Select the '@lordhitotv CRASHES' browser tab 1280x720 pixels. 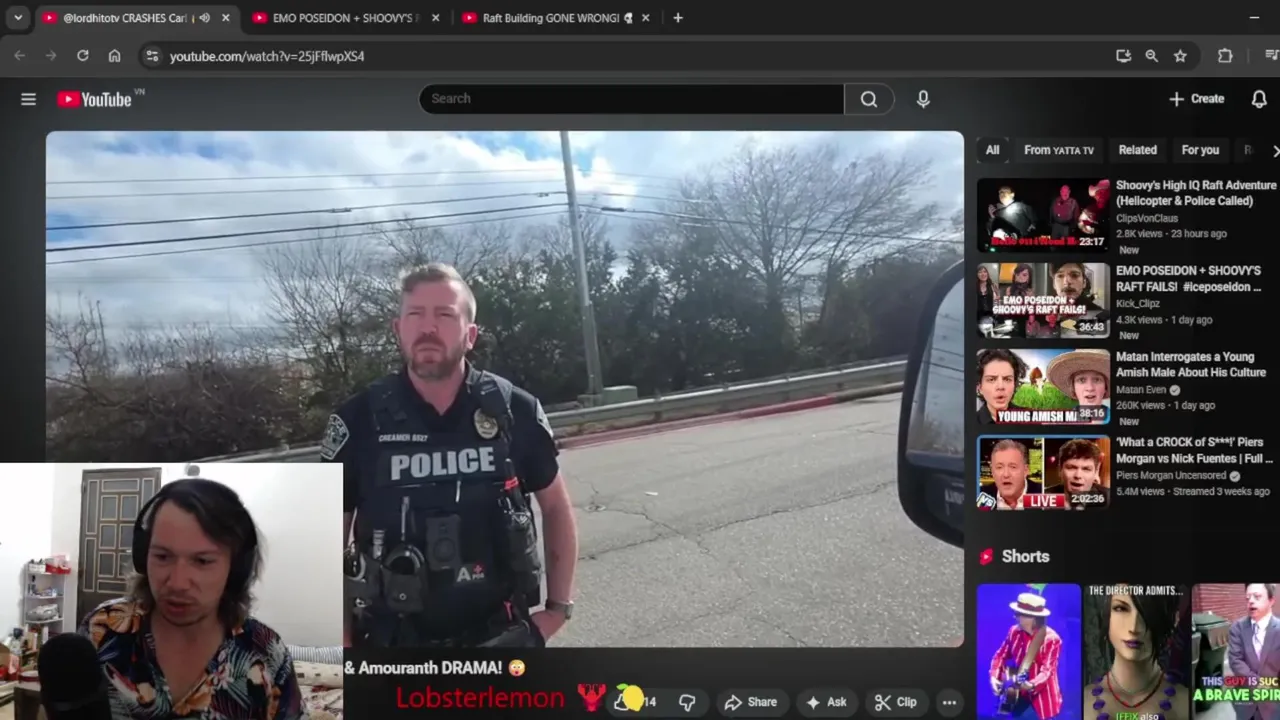coord(138,18)
